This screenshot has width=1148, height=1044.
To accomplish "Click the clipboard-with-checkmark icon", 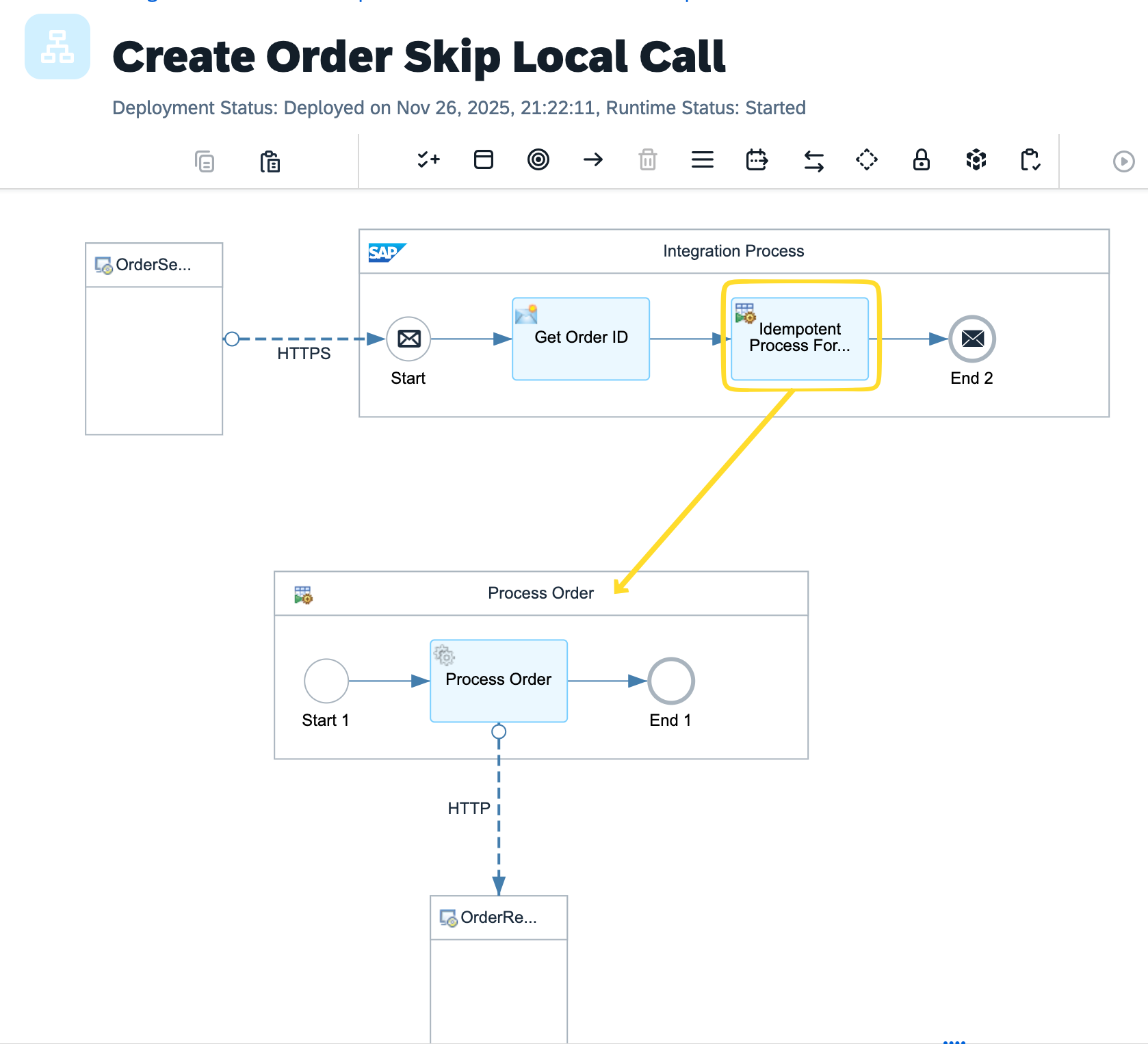I will click(1030, 160).
